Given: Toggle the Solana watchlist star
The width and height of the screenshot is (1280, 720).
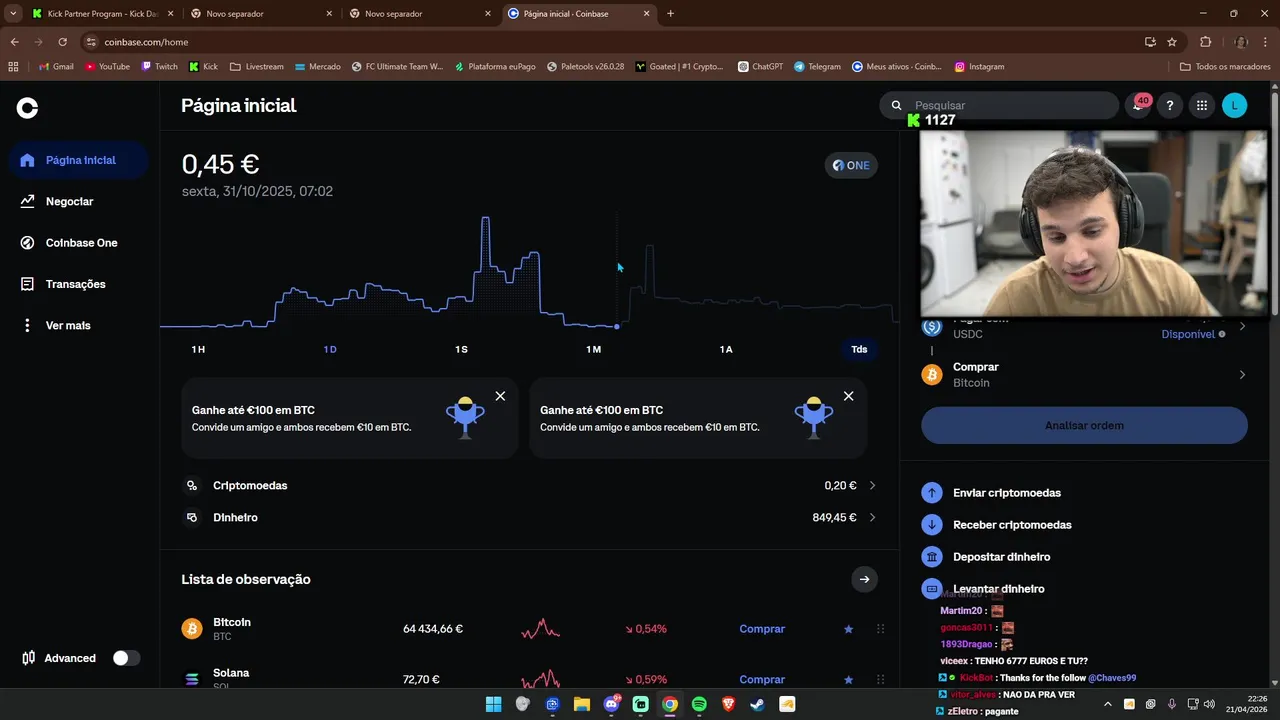Looking at the screenshot, I should (848, 680).
